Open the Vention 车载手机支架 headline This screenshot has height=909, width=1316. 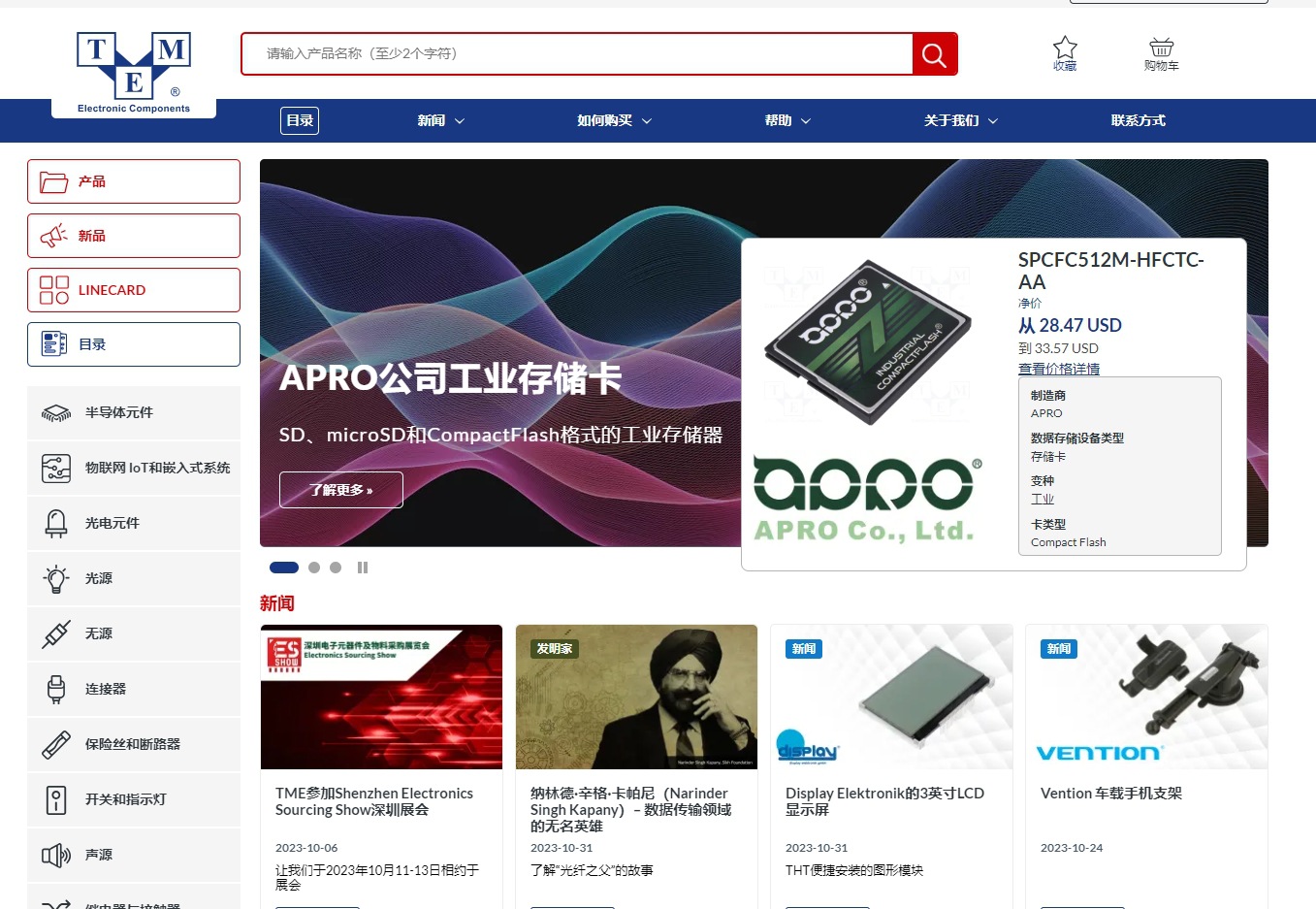[1111, 794]
